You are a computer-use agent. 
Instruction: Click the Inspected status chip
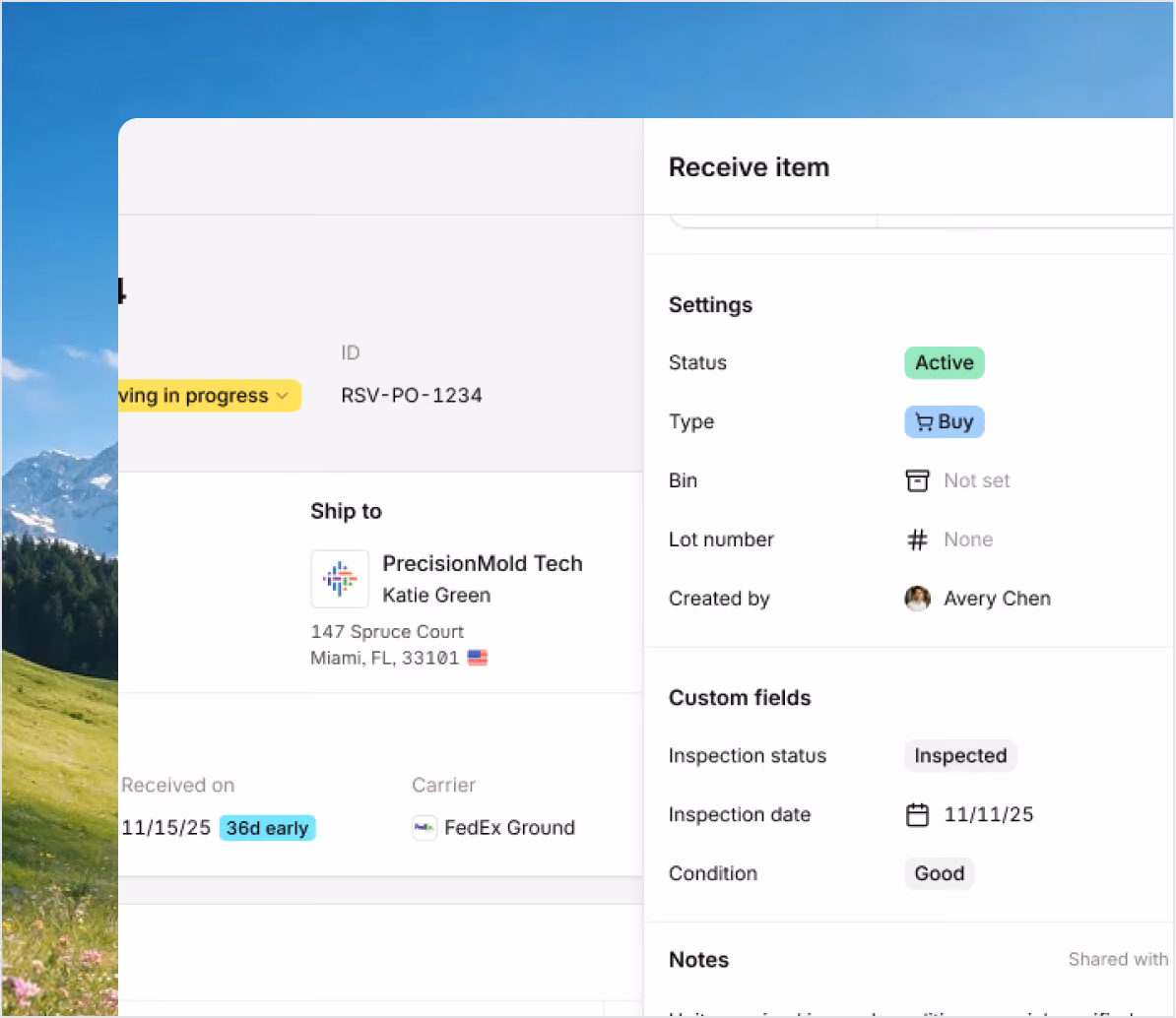tap(960, 756)
